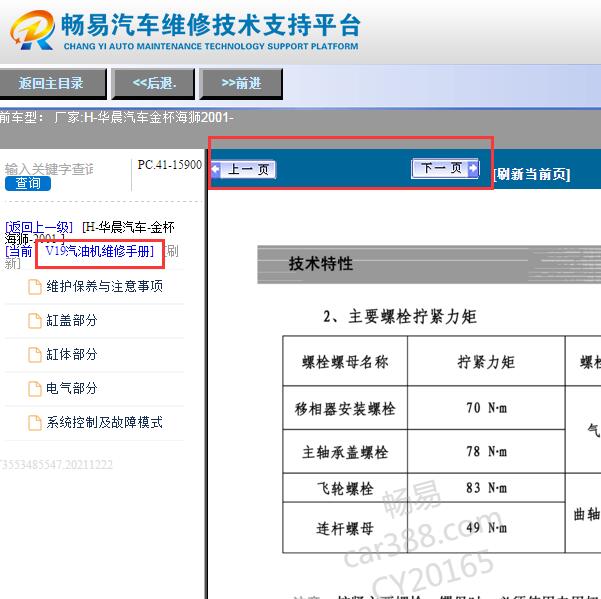Click the 83 N·m torque value
Screen dimensions: 601x599
[486, 488]
